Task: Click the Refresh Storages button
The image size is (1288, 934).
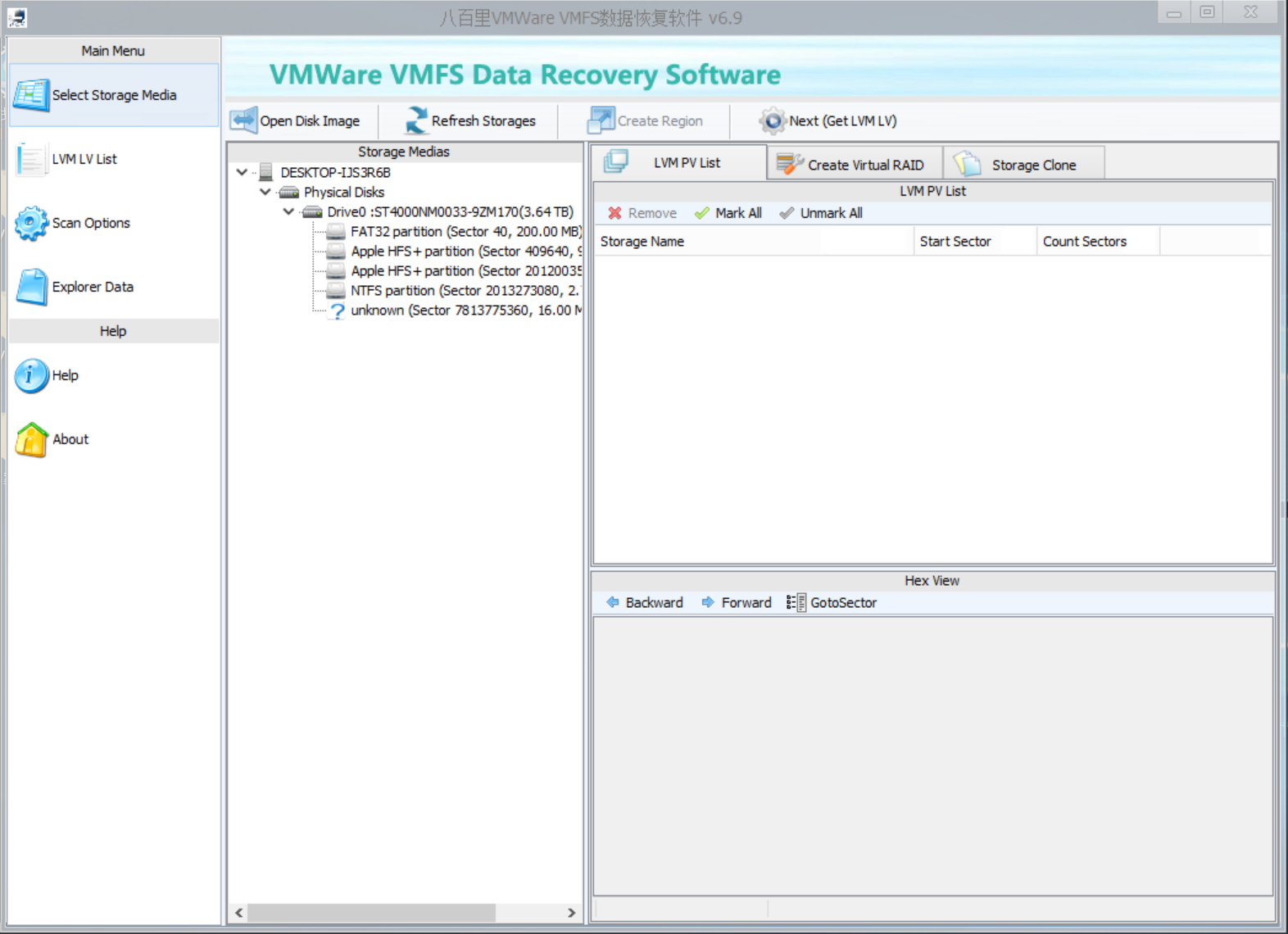Action: (x=470, y=120)
